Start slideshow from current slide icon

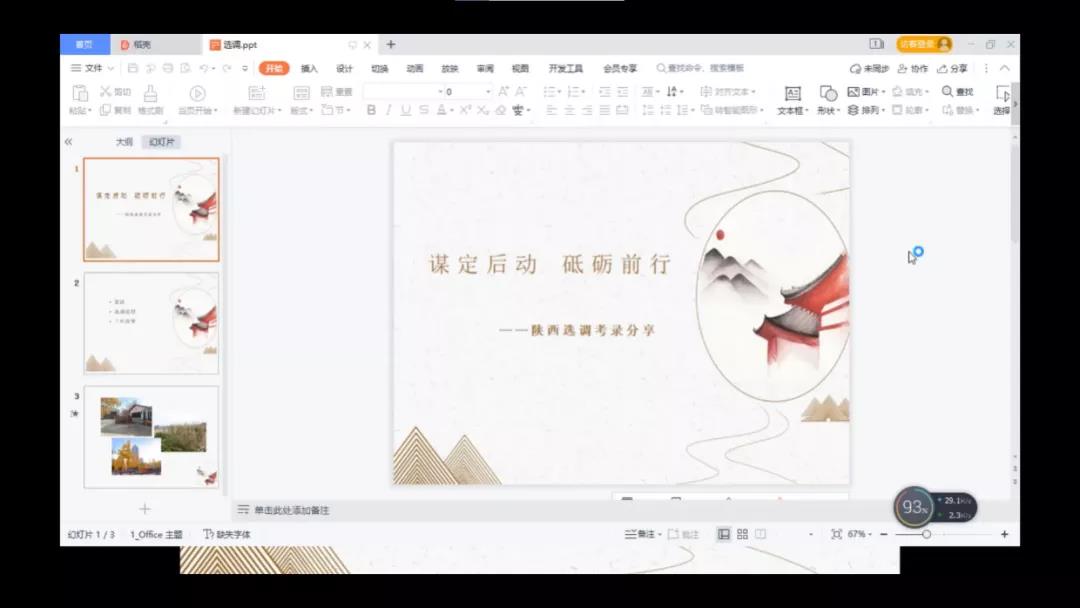197,93
